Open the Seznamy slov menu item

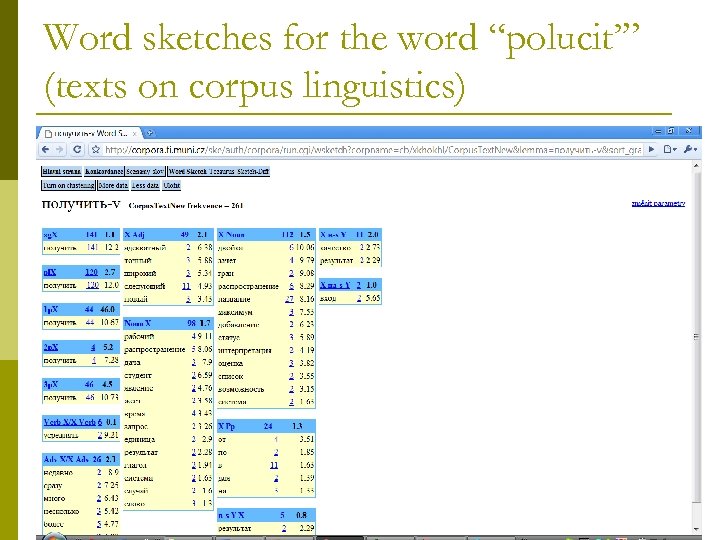point(145,171)
